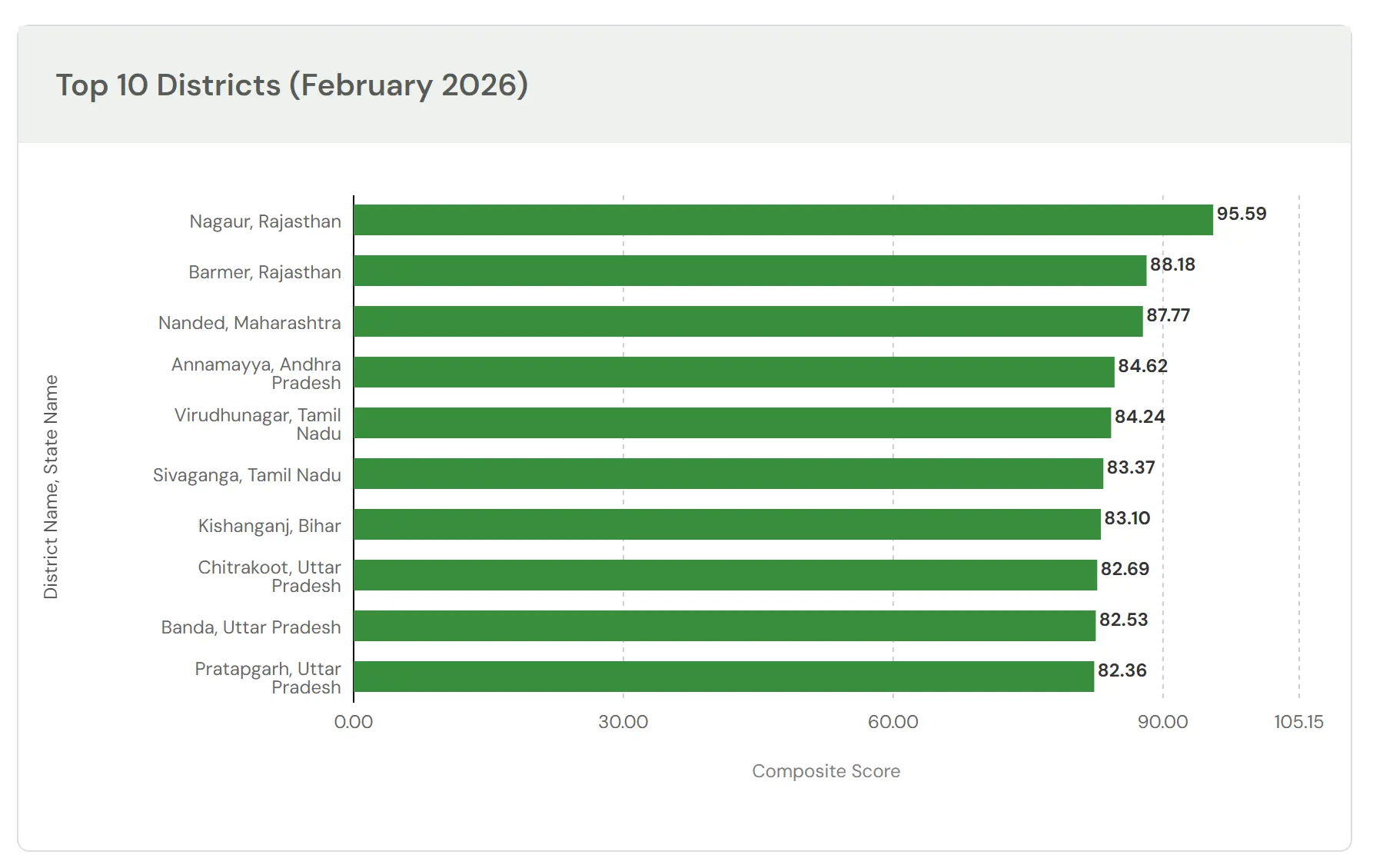This screenshot has width=1383, height=868.
Task: Select the Kishanganj, Bihar bar
Action: point(726,524)
